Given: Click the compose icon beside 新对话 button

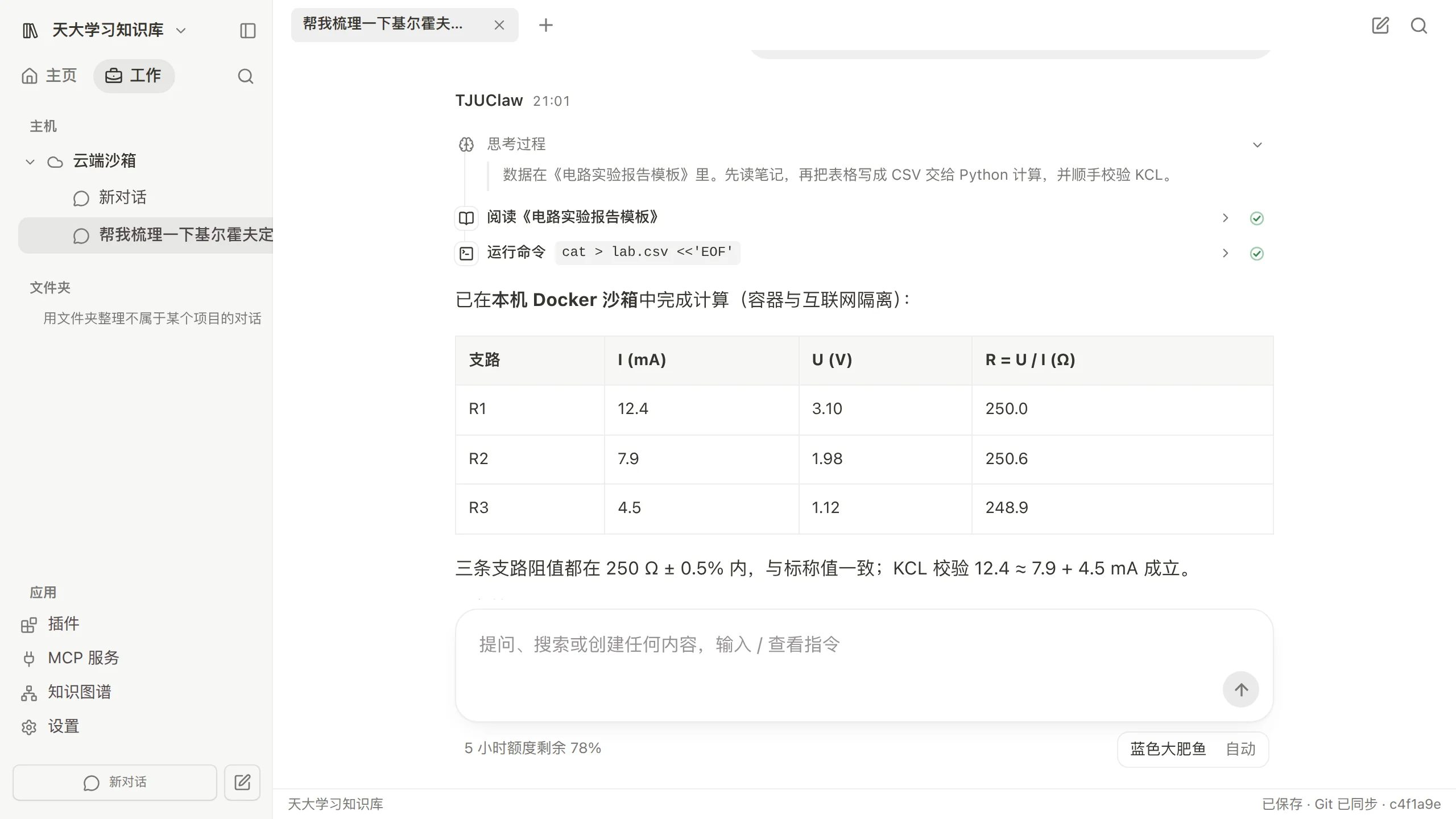Looking at the screenshot, I should click(x=242, y=783).
